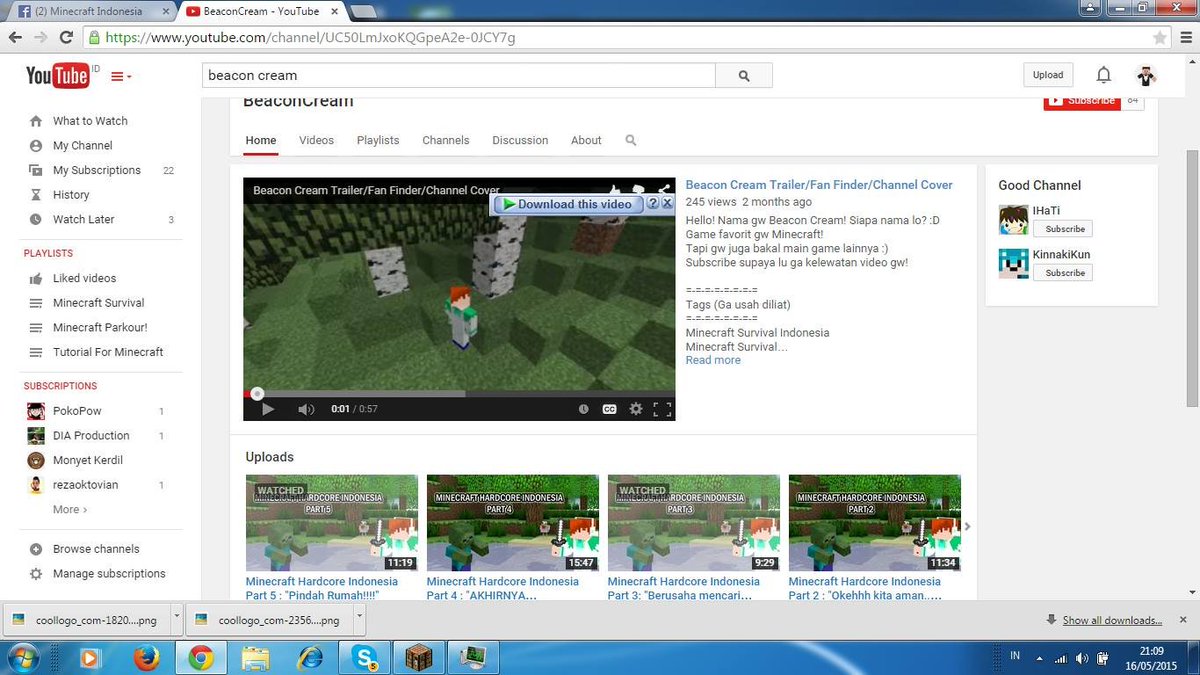The width and height of the screenshot is (1200, 675).
Task: Open Beacon Cream Trailer title link
Action: (819, 185)
